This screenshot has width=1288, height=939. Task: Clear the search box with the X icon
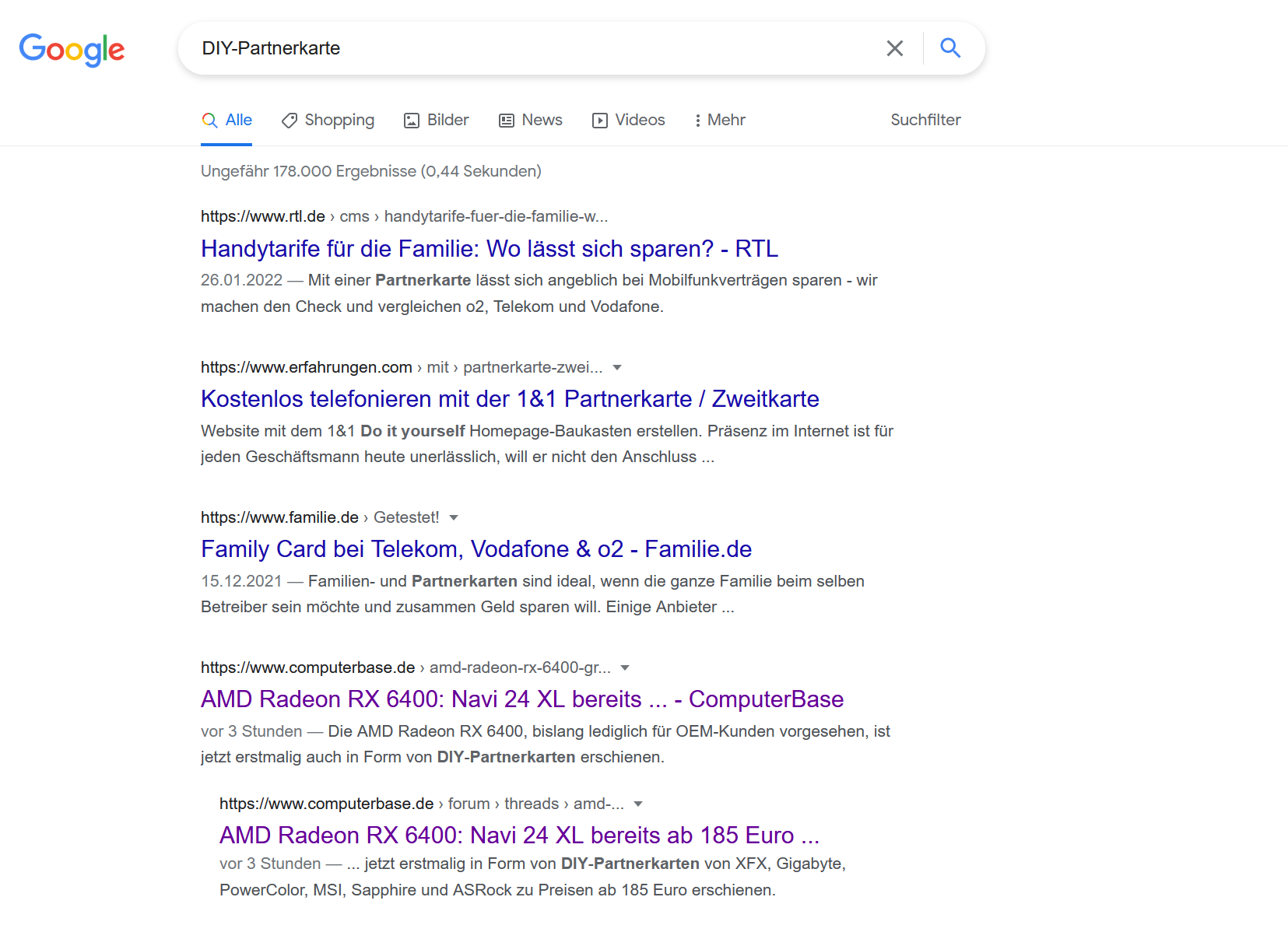pyautogui.click(x=895, y=48)
